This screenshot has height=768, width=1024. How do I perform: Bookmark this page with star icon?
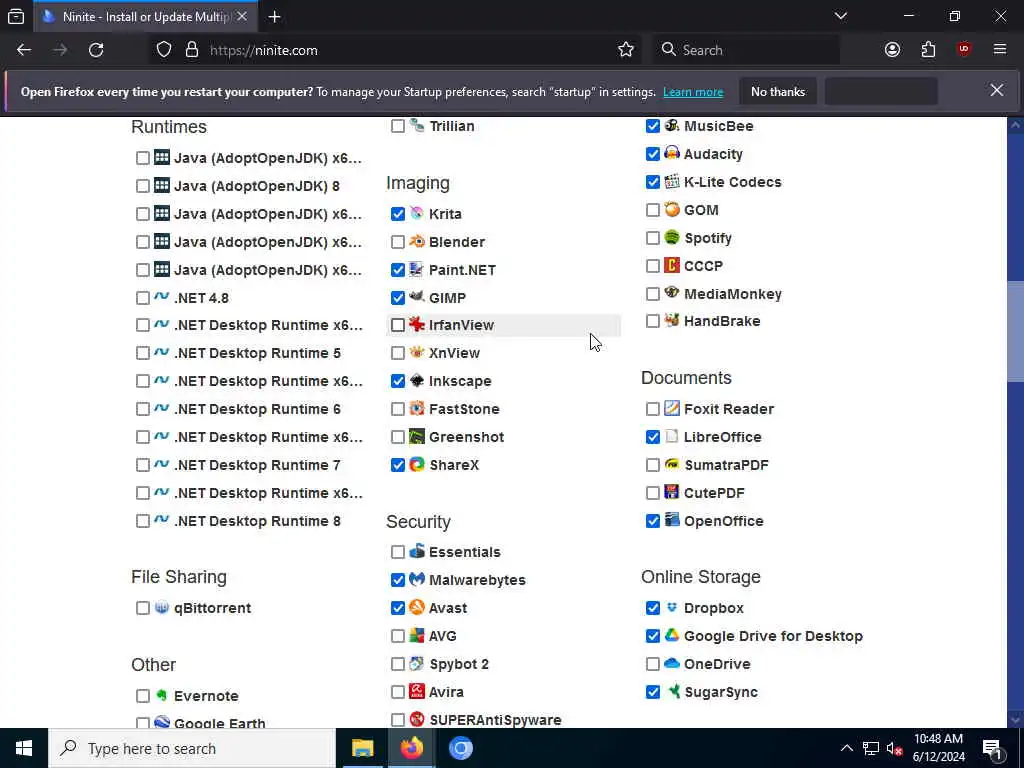626,50
